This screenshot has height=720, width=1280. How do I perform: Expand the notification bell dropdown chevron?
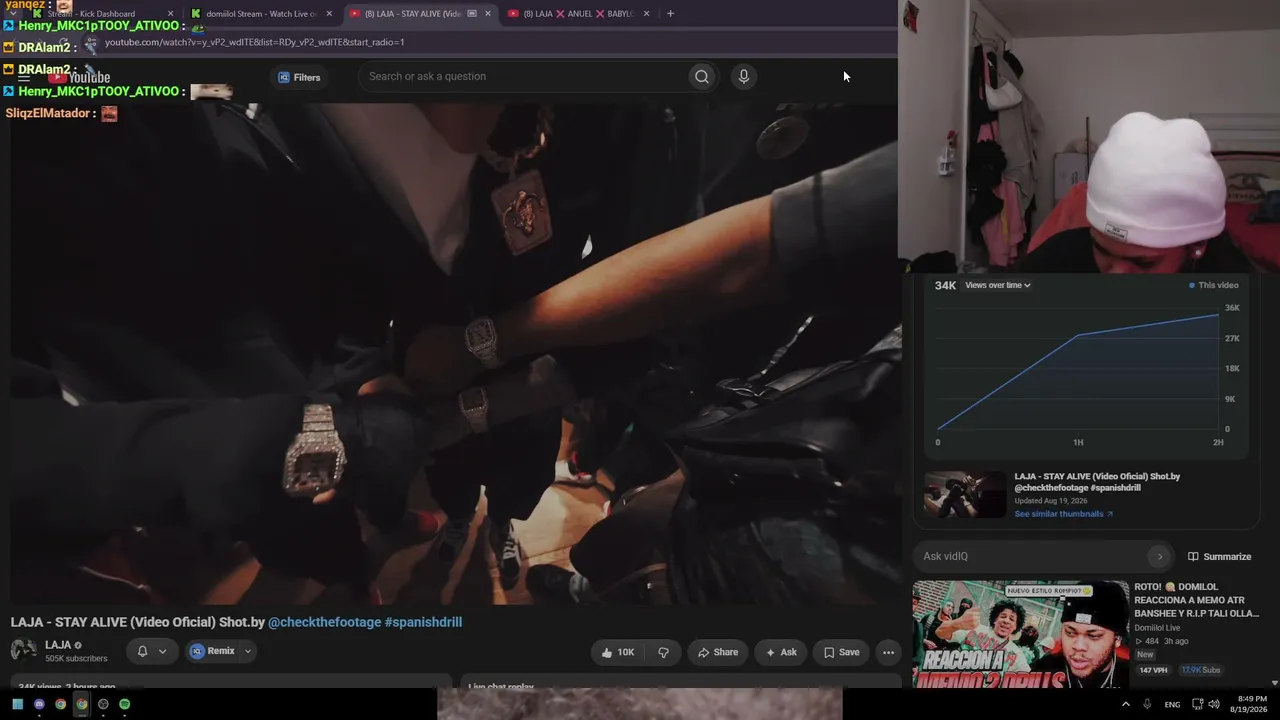click(x=162, y=651)
